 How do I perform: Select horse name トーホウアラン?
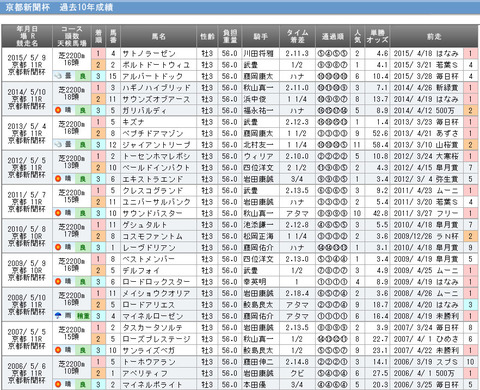(x=149, y=362)
